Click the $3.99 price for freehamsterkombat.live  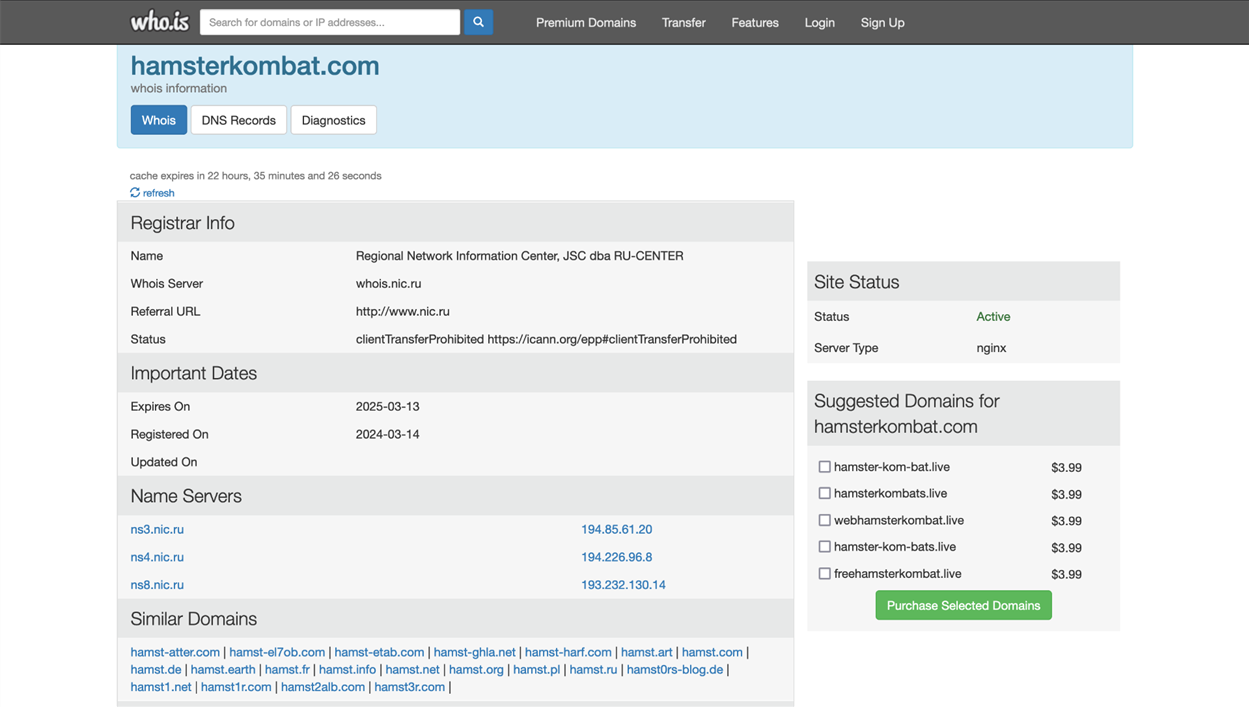point(1066,575)
